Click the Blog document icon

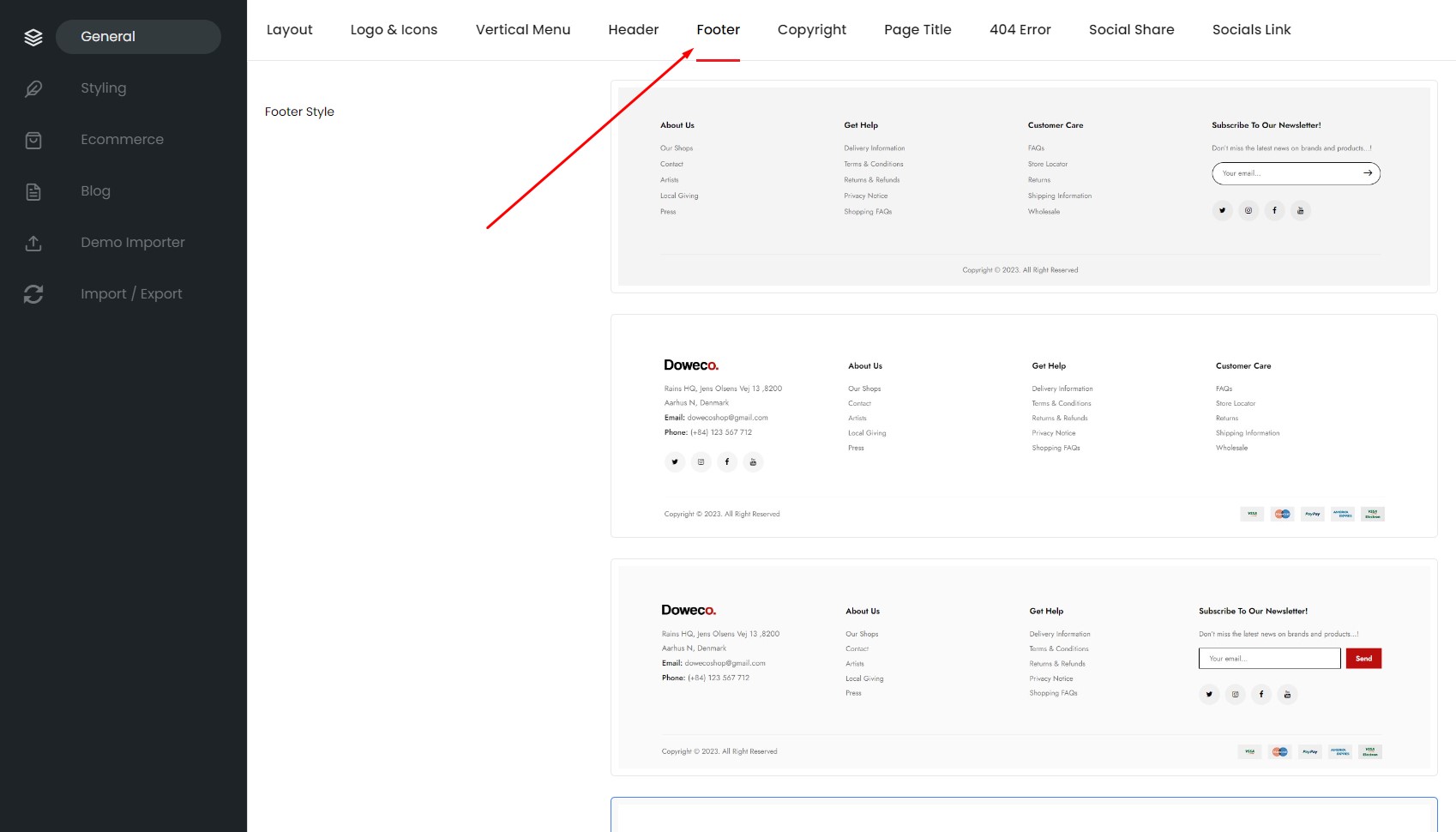tap(33, 191)
